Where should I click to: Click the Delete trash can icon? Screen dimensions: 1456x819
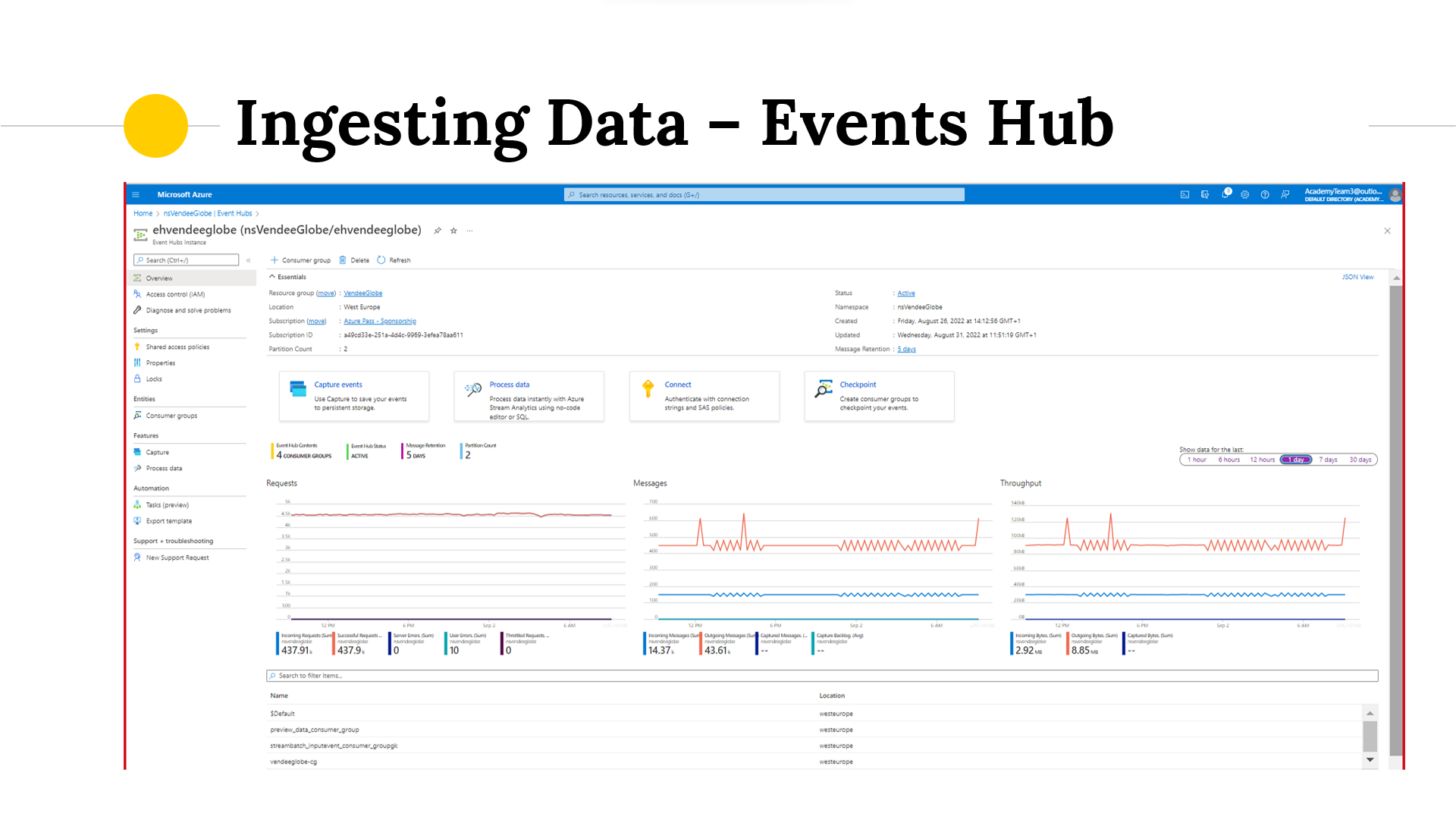343,260
